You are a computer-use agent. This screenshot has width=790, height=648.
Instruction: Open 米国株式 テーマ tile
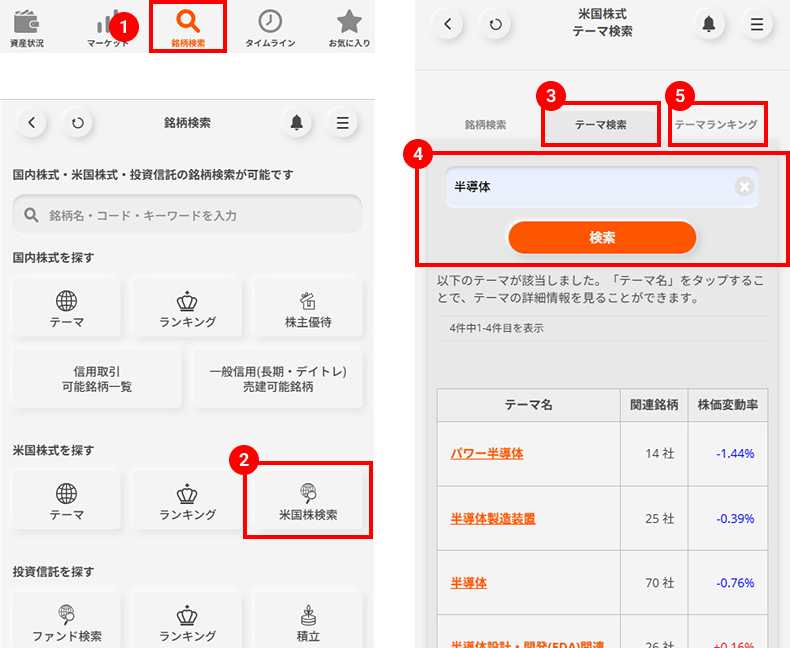(67, 500)
